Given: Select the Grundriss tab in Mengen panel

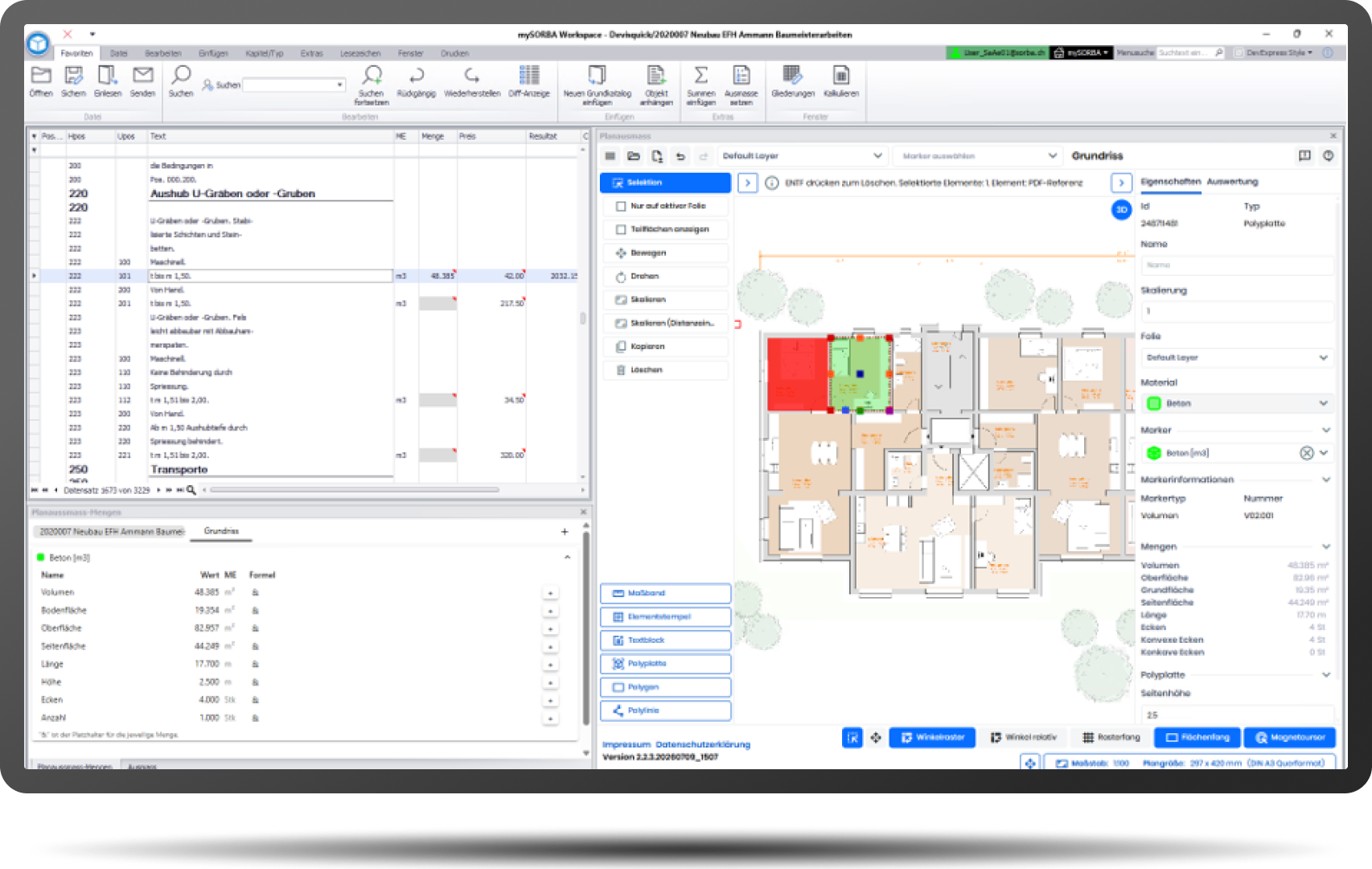Looking at the screenshot, I should click(221, 531).
